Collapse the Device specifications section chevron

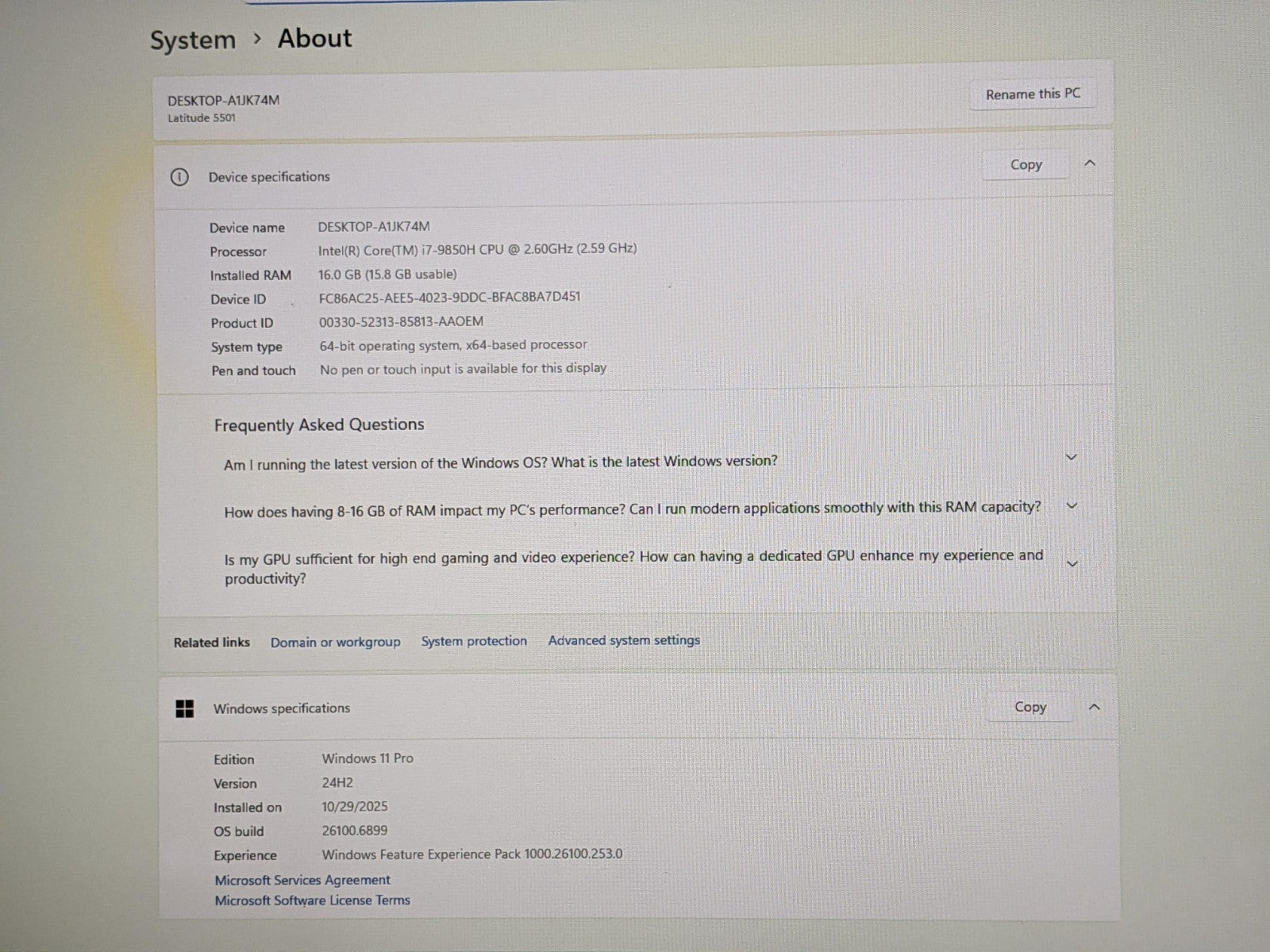(x=1090, y=163)
